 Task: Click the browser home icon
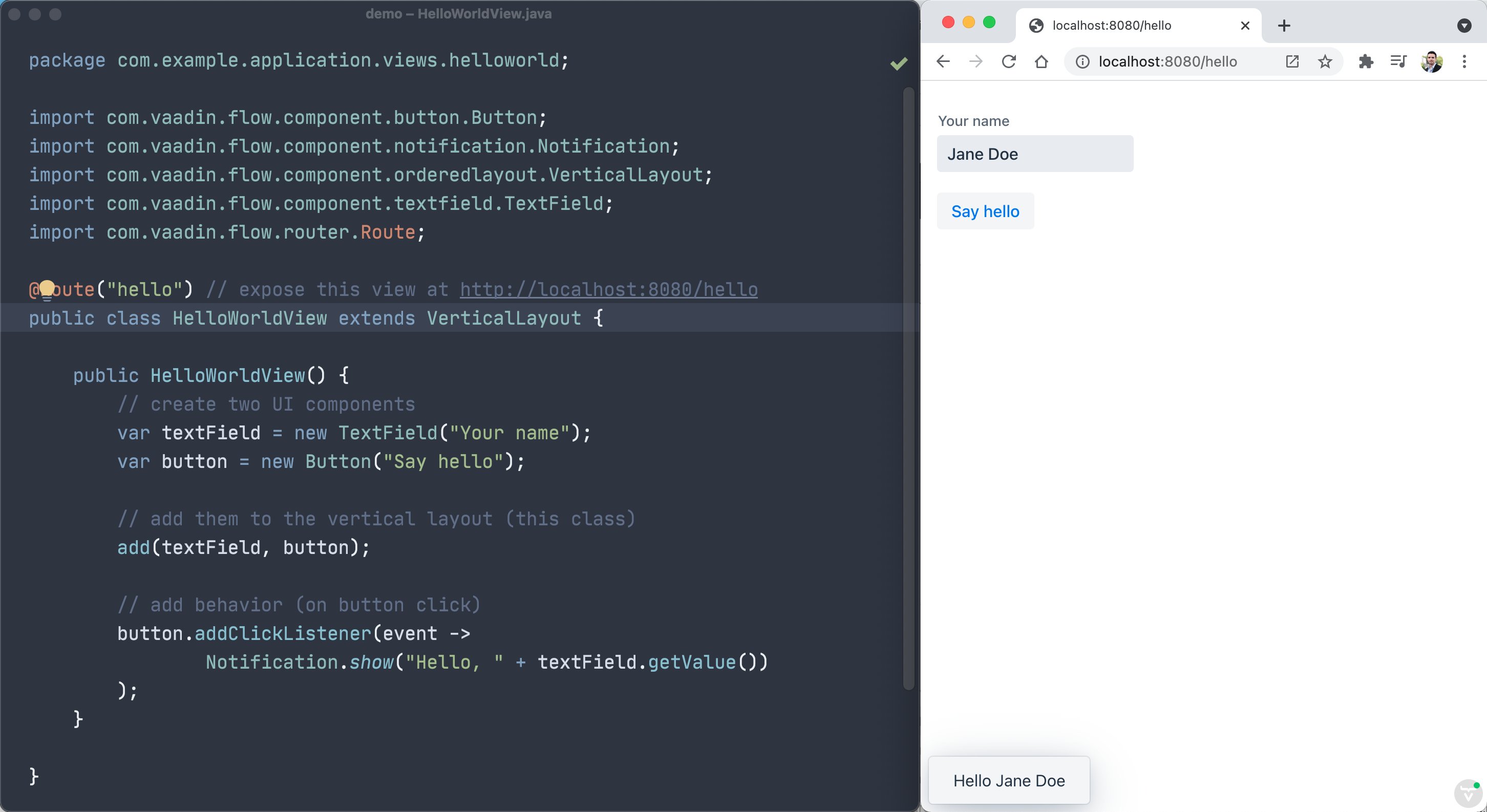click(1044, 62)
